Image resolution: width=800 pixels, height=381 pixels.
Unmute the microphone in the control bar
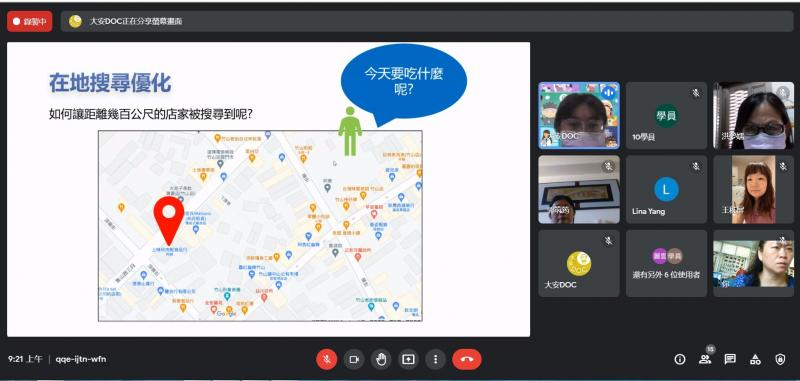(x=327, y=360)
